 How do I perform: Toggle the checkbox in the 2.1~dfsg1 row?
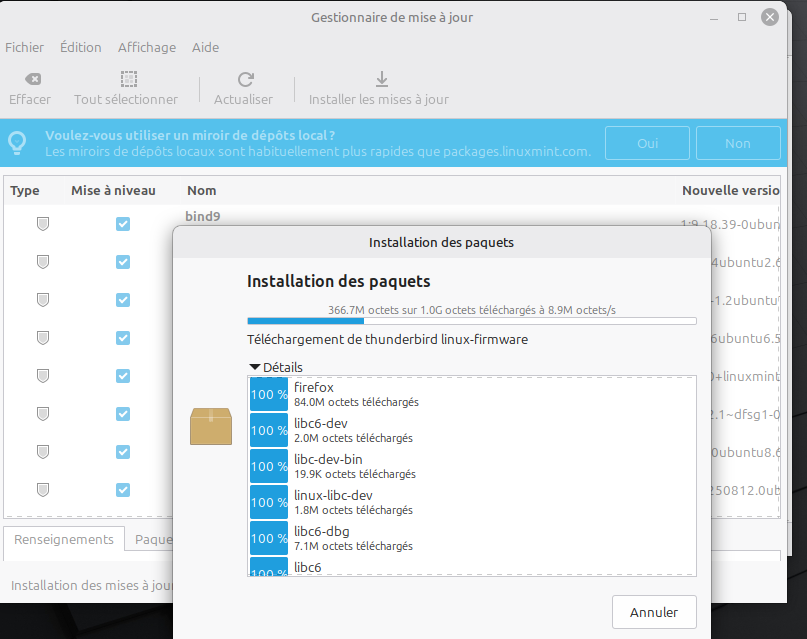click(x=122, y=414)
